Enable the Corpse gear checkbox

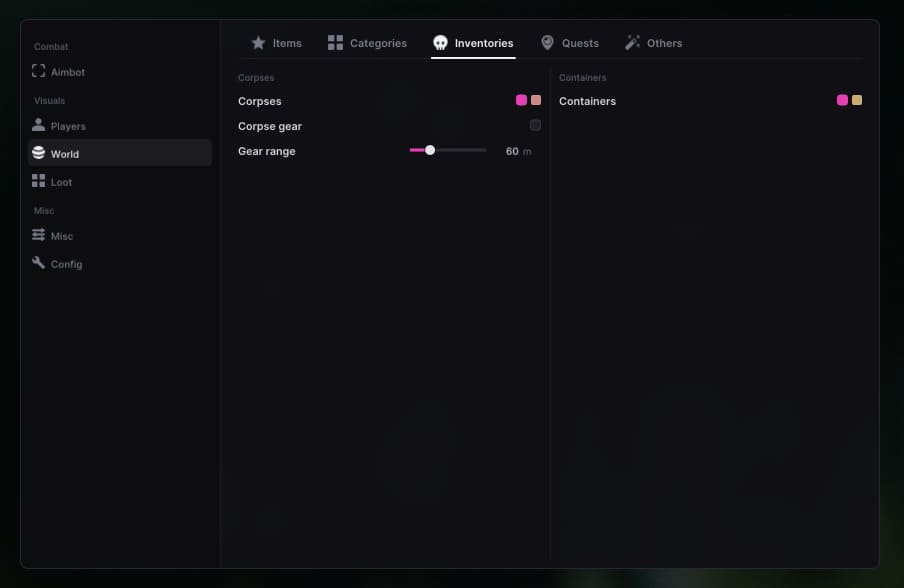[x=536, y=125]
